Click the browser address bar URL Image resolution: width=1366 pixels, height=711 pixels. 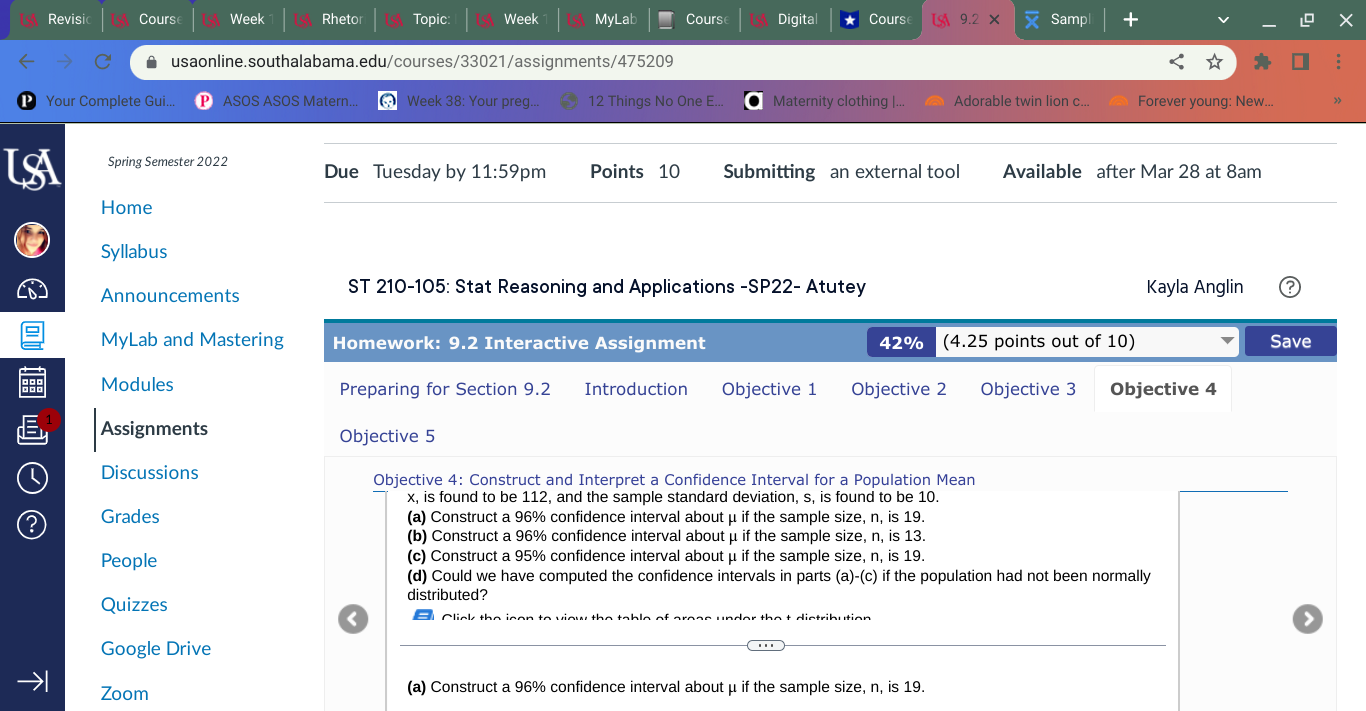pyautogui.click(x=422, y=62)
